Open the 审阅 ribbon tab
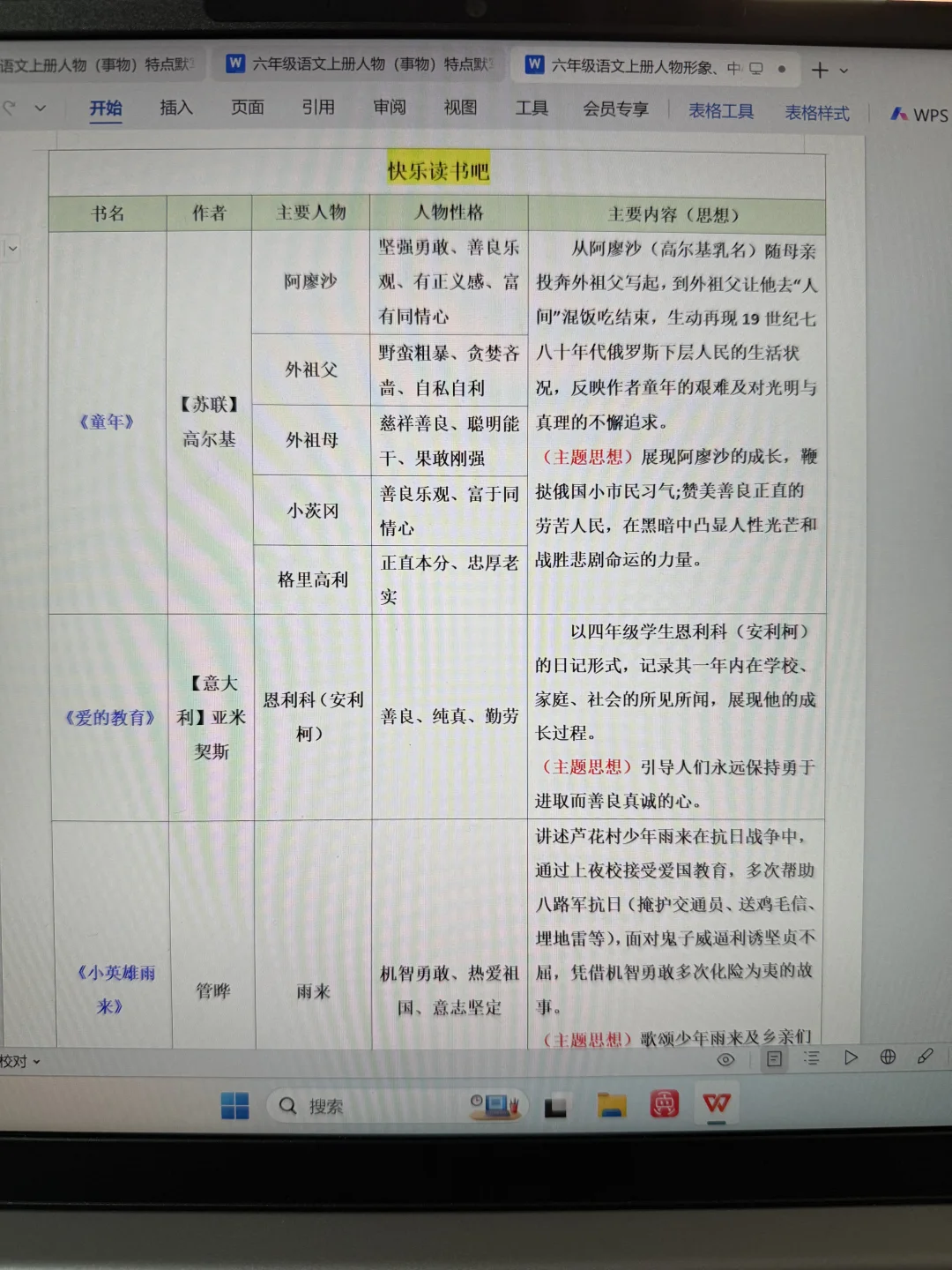952x1270 pixels. coord(390,108)
